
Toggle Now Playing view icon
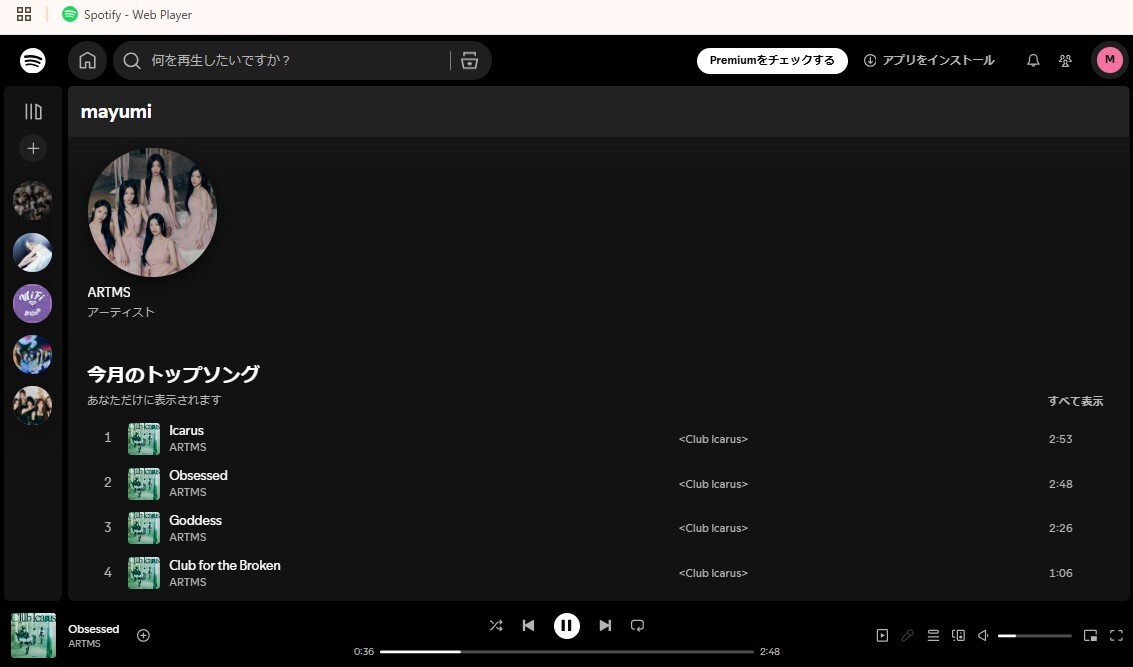coord(882,635)
